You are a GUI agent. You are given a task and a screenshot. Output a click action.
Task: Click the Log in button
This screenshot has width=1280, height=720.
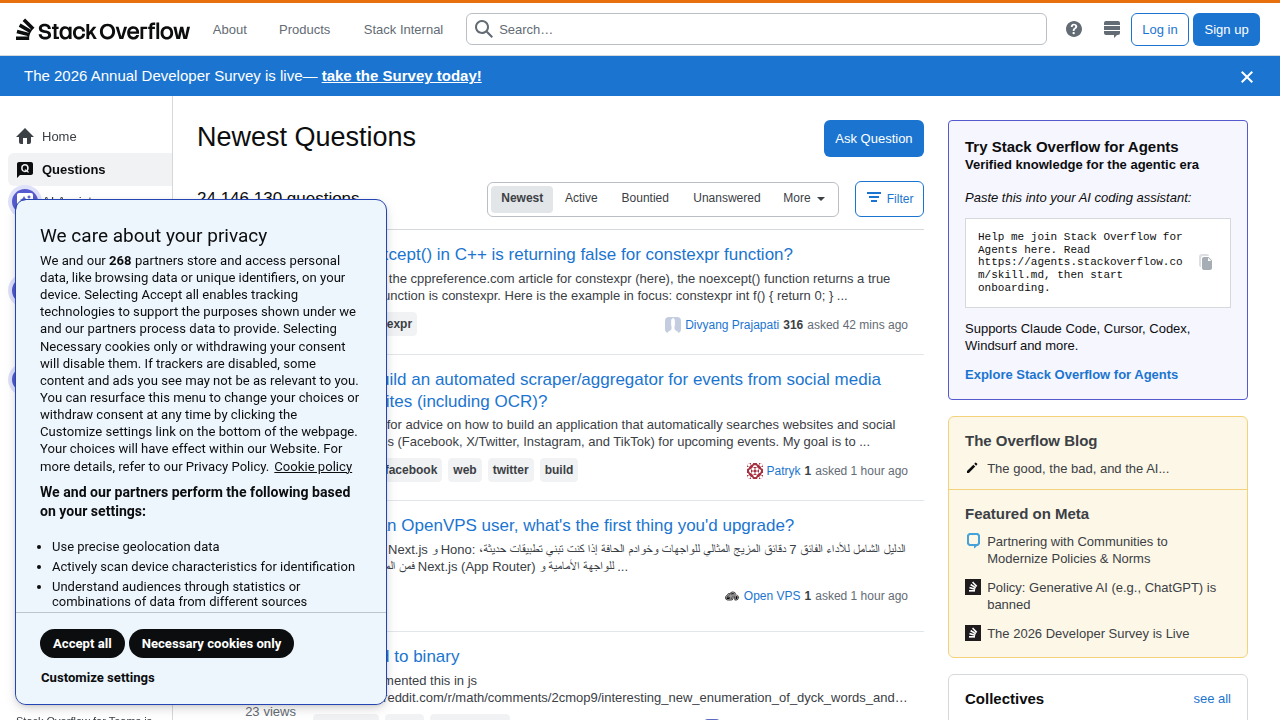(1160, 29)
